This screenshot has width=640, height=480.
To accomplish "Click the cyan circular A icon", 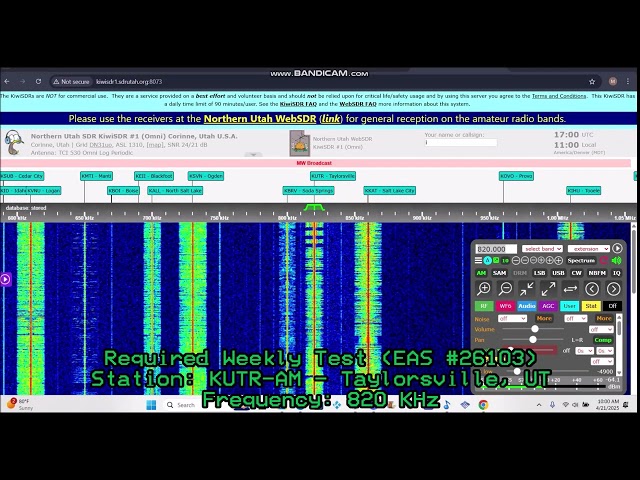I will [487, 260].
